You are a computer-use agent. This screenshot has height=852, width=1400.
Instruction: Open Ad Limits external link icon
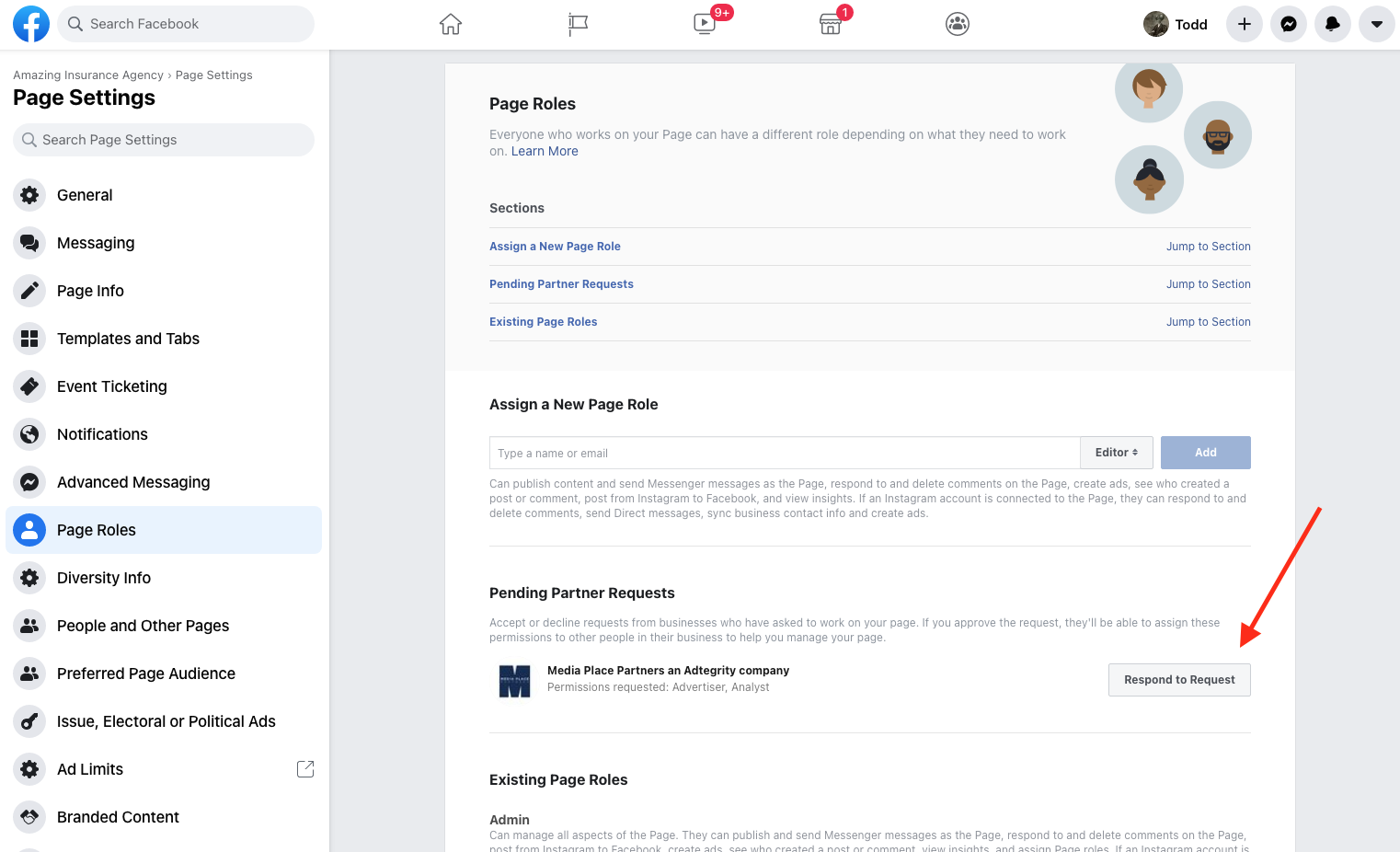click(x=305, y=769)
